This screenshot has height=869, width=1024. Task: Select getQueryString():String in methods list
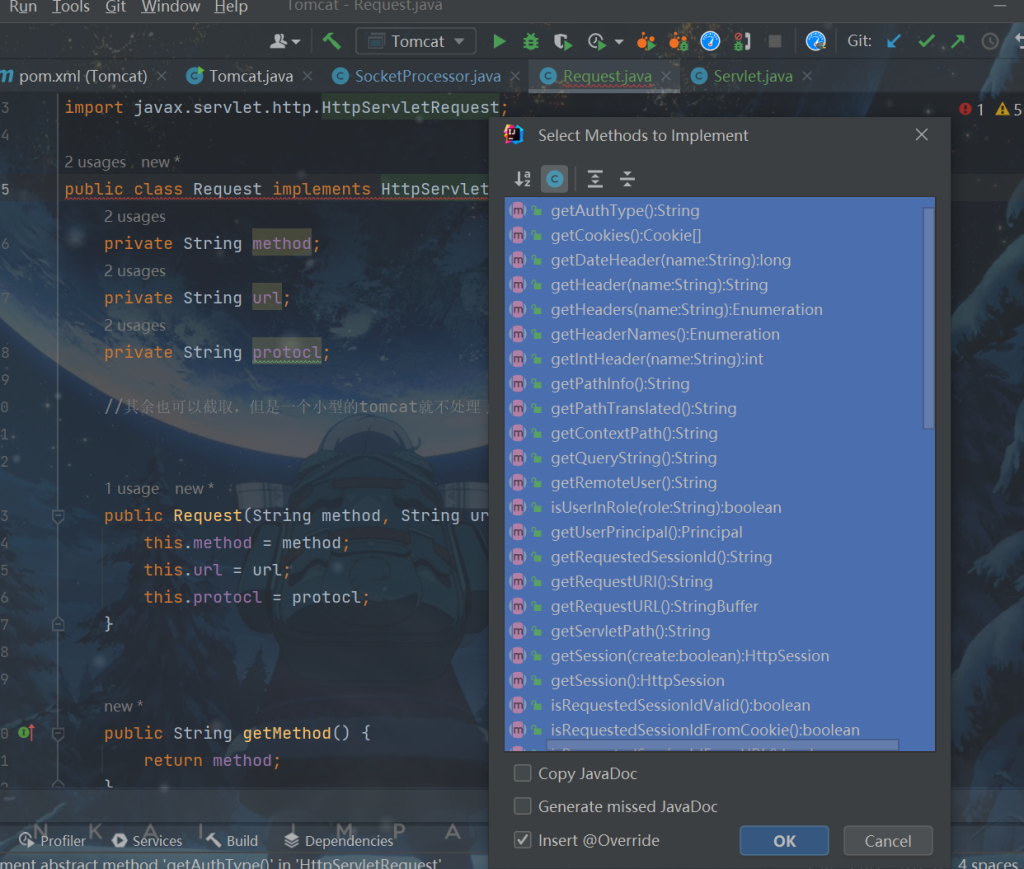click(633, 458)
